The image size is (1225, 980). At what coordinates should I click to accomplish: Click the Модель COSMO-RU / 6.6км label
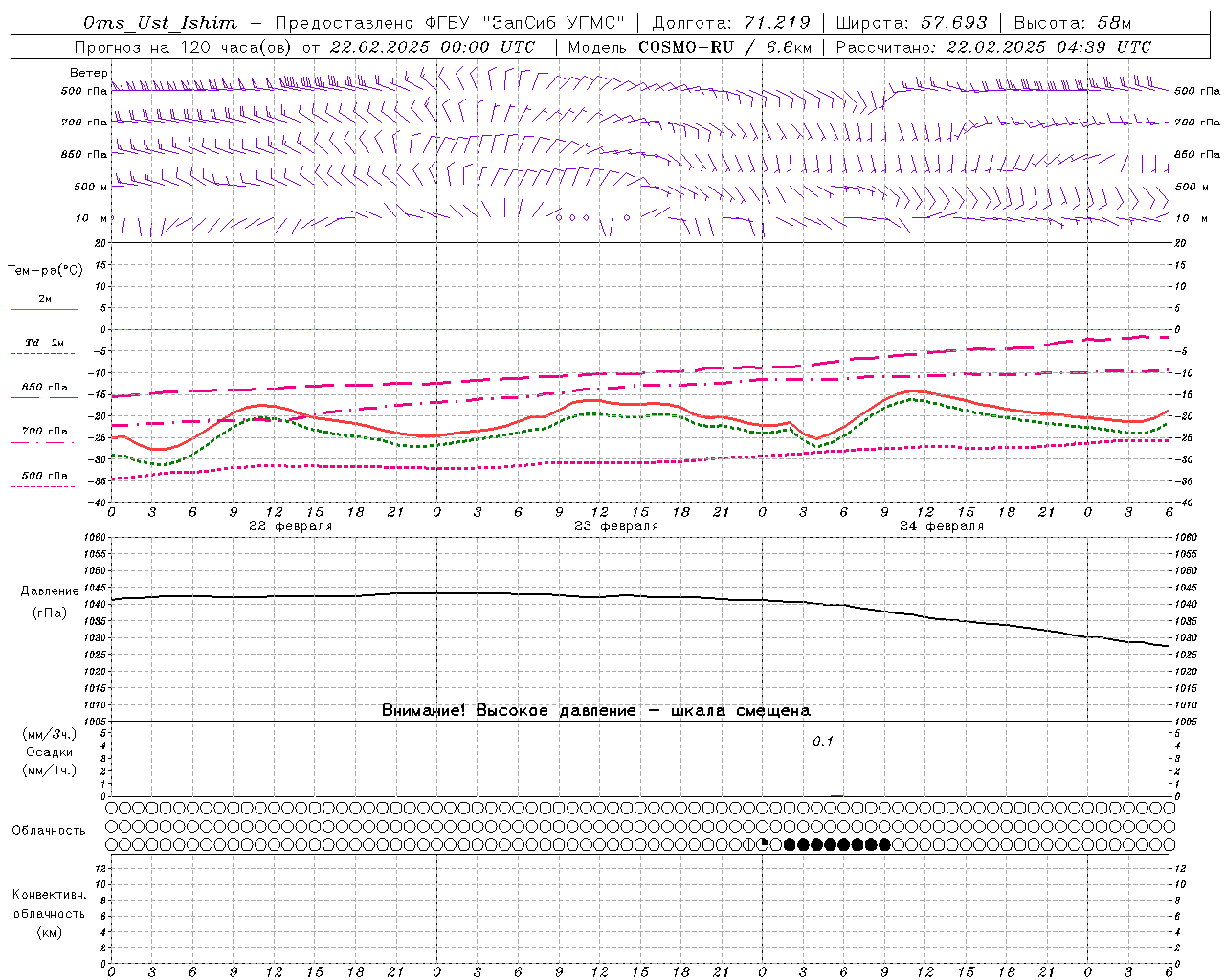(690, 47)
